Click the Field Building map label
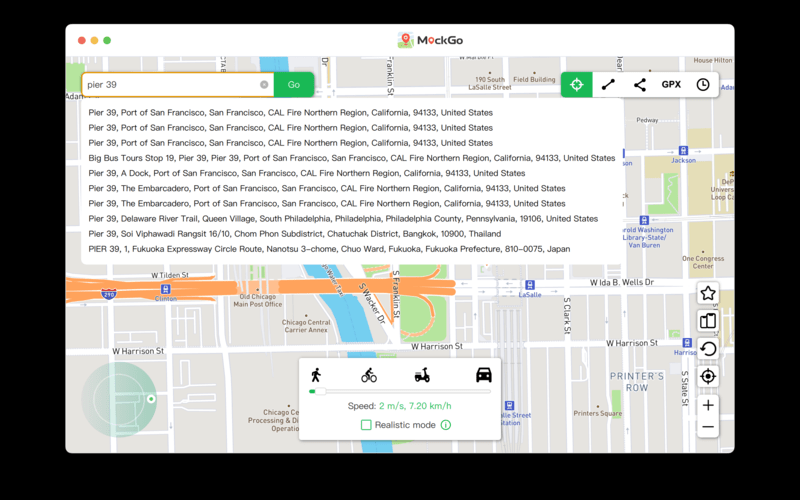This screenshot has height=500, width=800. point(534,80)
